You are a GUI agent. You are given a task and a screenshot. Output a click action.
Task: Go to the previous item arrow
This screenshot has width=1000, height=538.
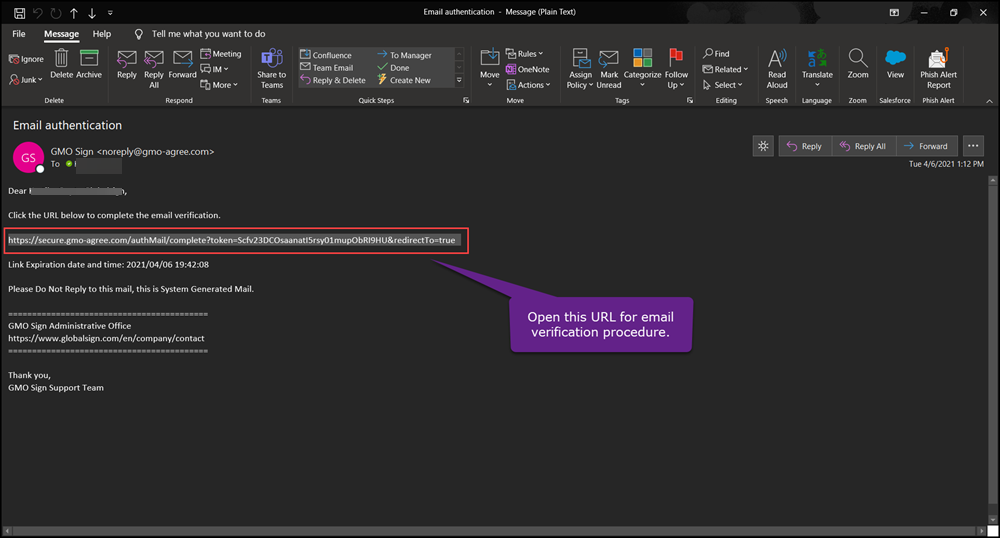point(74,13)
